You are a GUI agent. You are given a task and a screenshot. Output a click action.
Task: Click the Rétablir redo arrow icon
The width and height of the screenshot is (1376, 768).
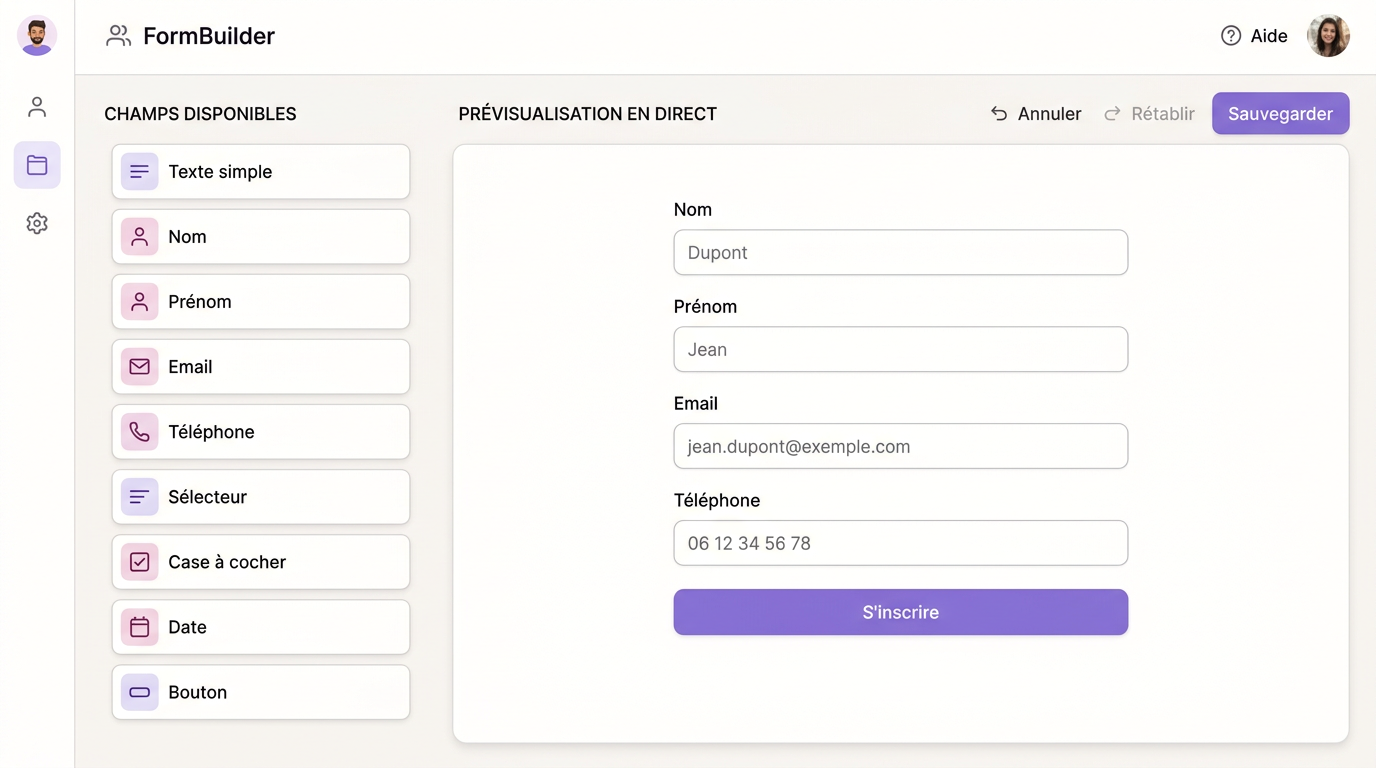tap(1112, 114)
